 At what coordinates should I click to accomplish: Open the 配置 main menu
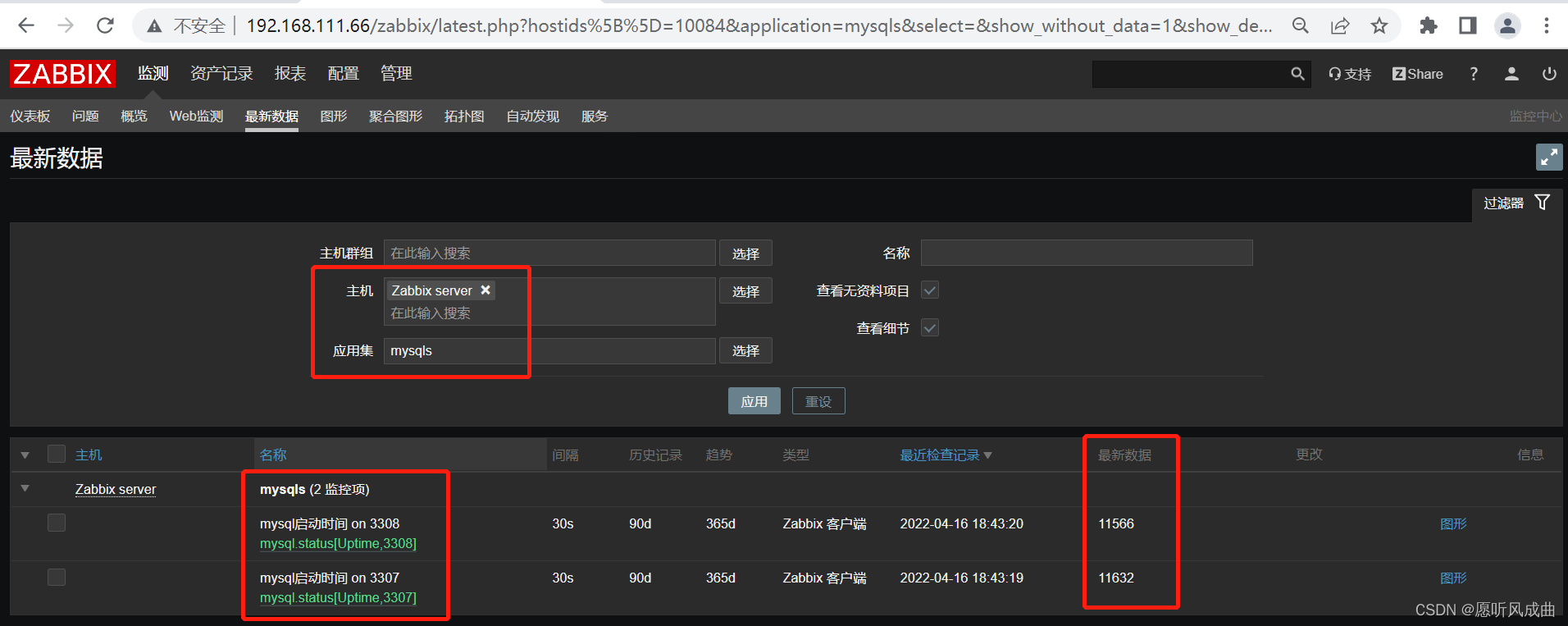pos(344,74)
